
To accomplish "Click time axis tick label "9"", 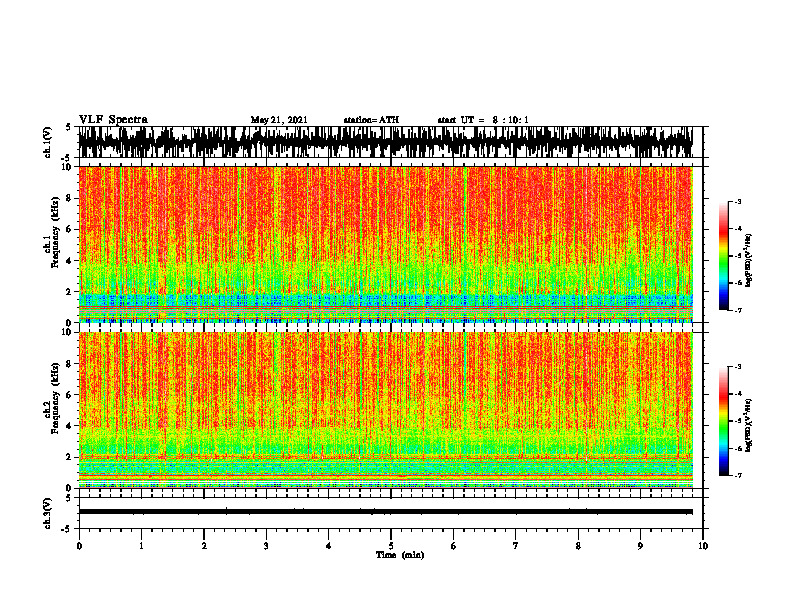I will click(640, 546).
